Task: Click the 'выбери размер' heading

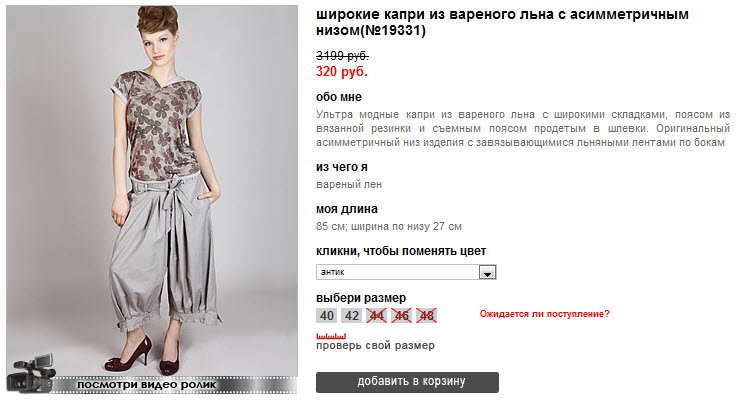Action: 361,298
